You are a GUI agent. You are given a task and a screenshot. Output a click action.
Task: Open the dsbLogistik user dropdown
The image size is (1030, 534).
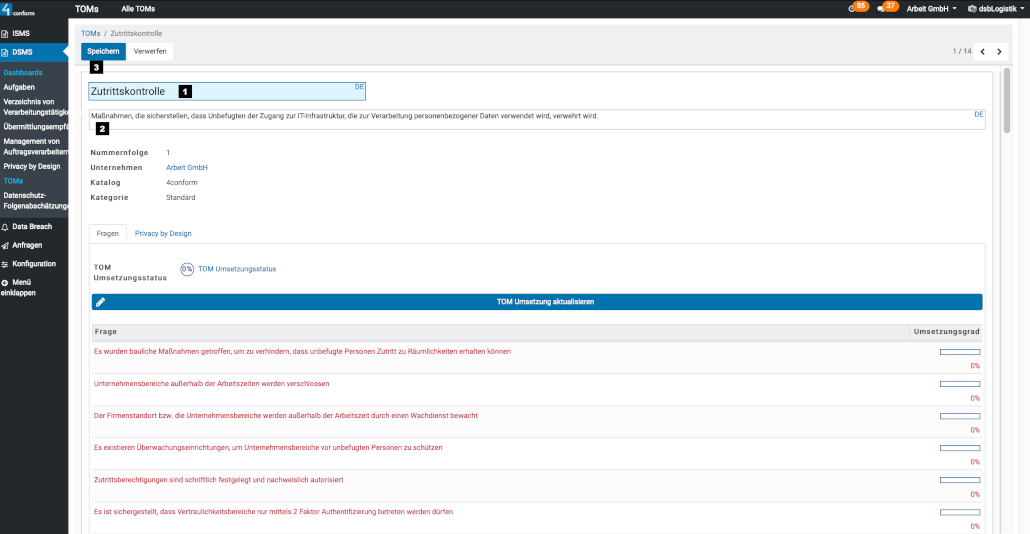(x=993, y=8)
